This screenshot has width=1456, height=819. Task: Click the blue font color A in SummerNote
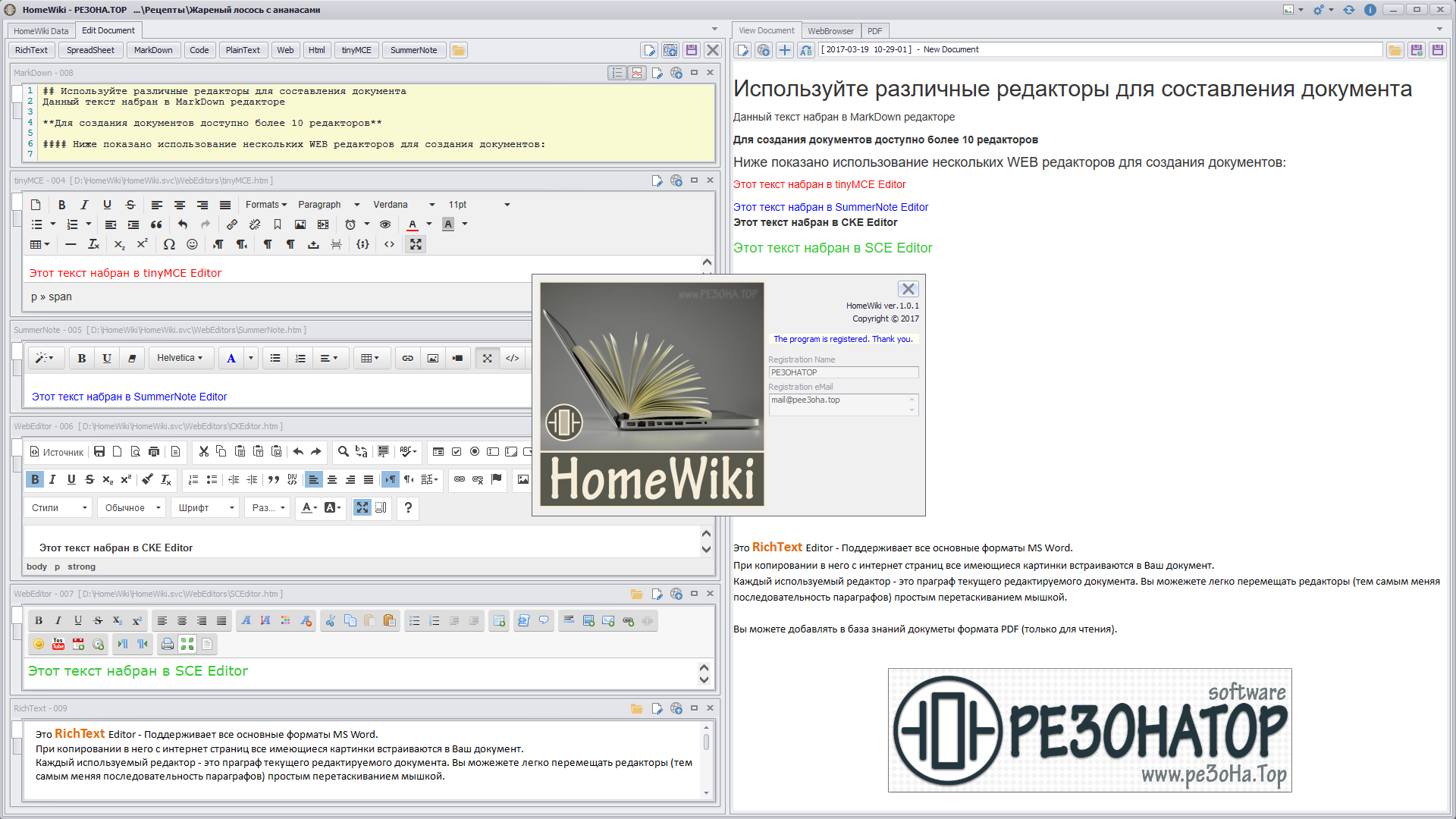coord(231,358)
